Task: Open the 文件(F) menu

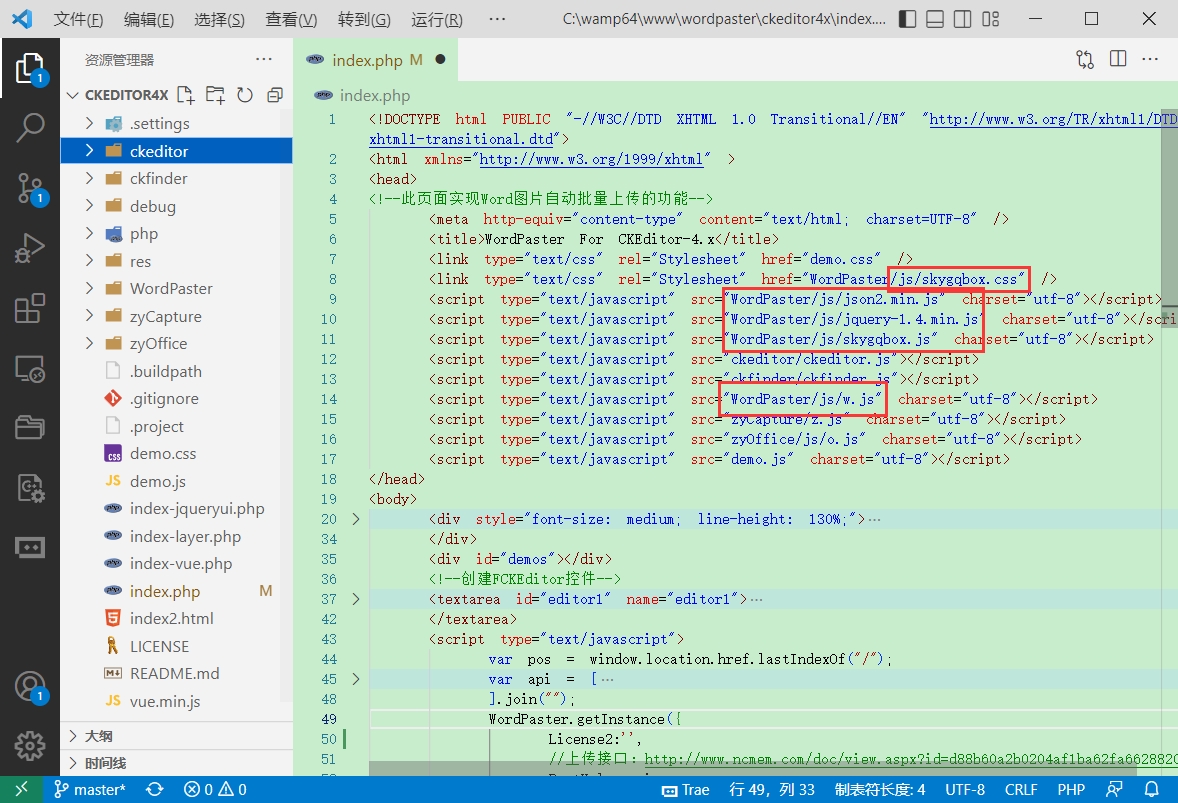Action: (x=78, y=20)
